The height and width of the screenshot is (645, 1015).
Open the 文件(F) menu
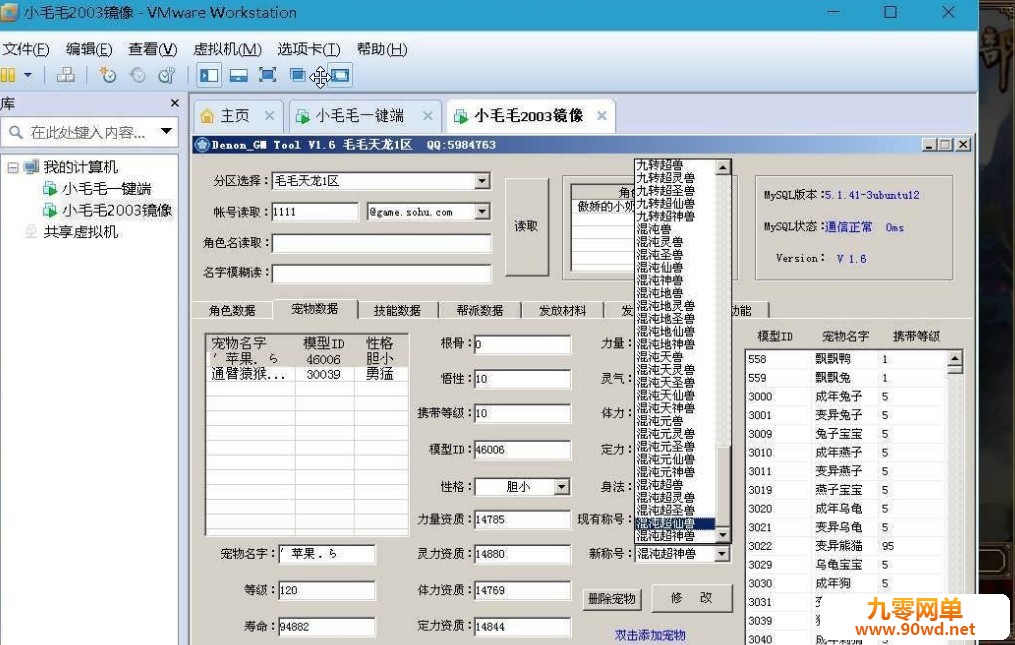[25, 49]
